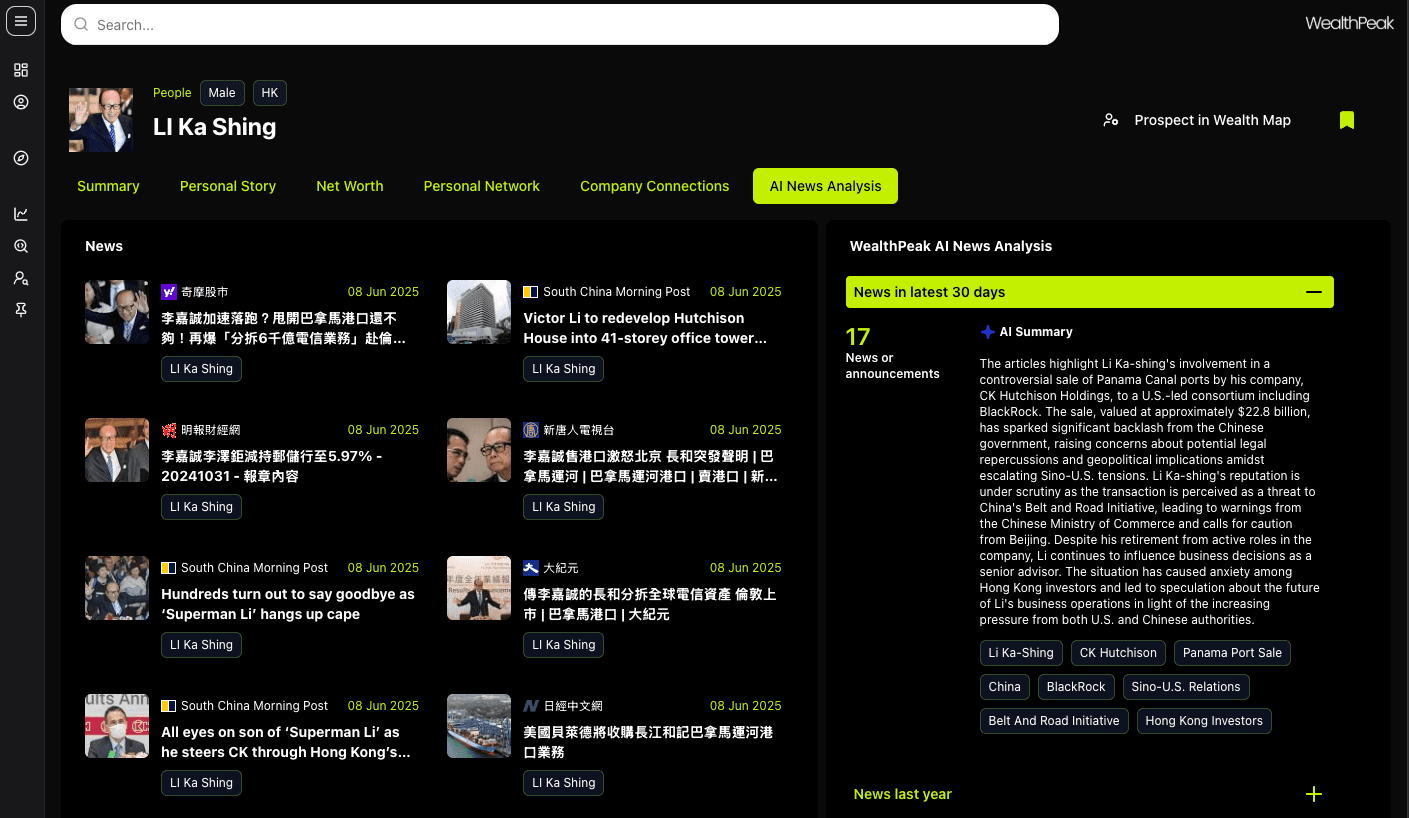Click LI Ka Shing tag under 奇摩股市 article

[x=201, y=369]
